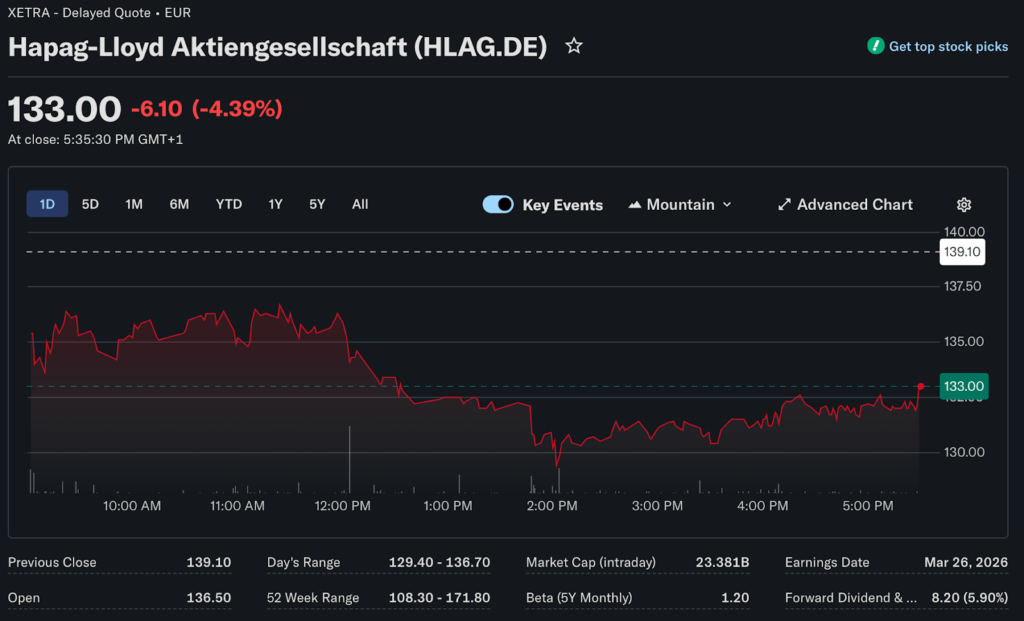Click the tall volume bar at 12:00 PM

[x=349, y=460]
